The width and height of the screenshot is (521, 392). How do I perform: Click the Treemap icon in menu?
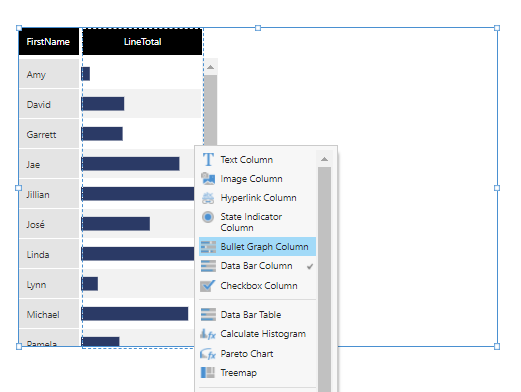pos(208,373)
